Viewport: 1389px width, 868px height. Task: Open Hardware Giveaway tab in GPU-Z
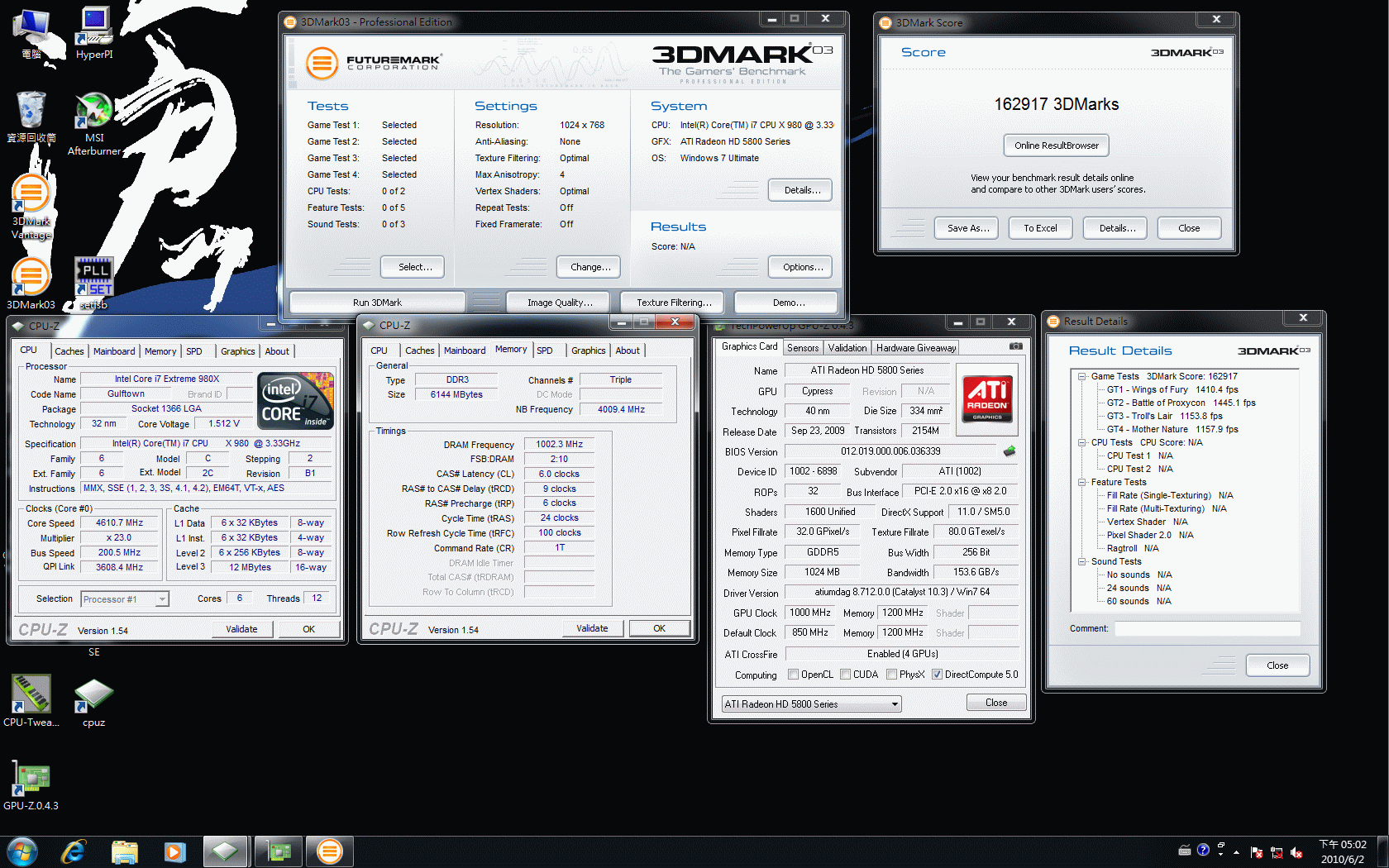click(x=916, y=348)
